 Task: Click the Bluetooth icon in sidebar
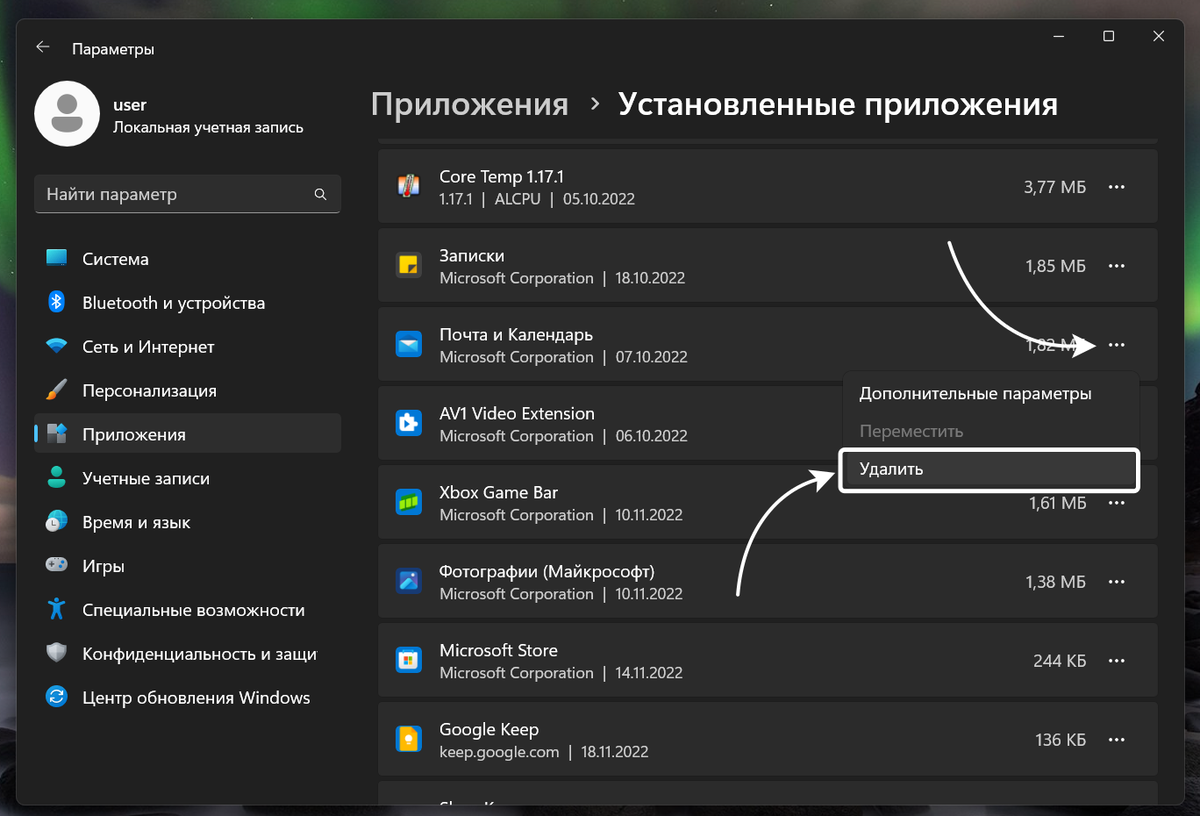coord(57,303)
